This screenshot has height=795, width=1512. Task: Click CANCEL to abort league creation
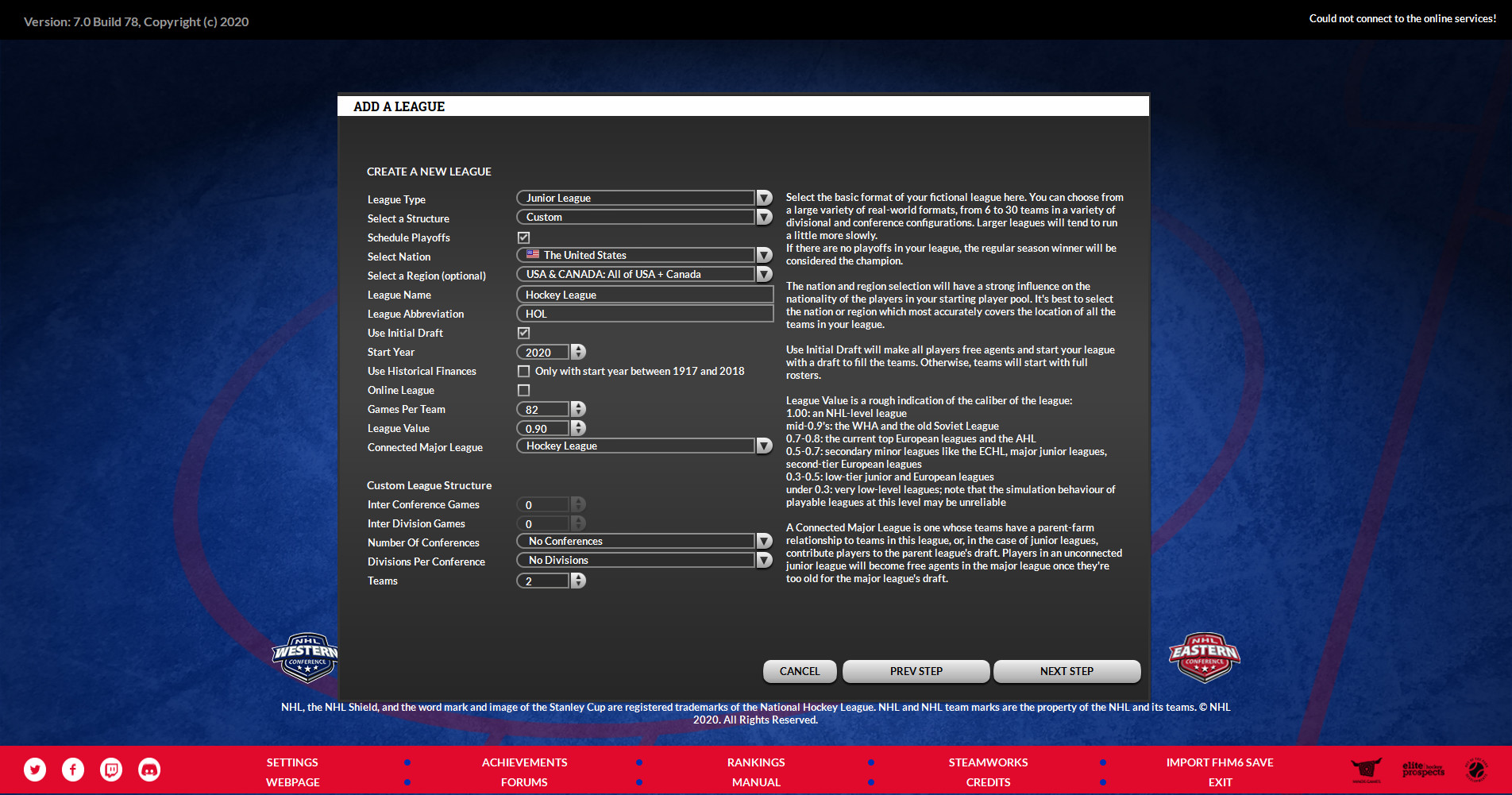[799, 671]
